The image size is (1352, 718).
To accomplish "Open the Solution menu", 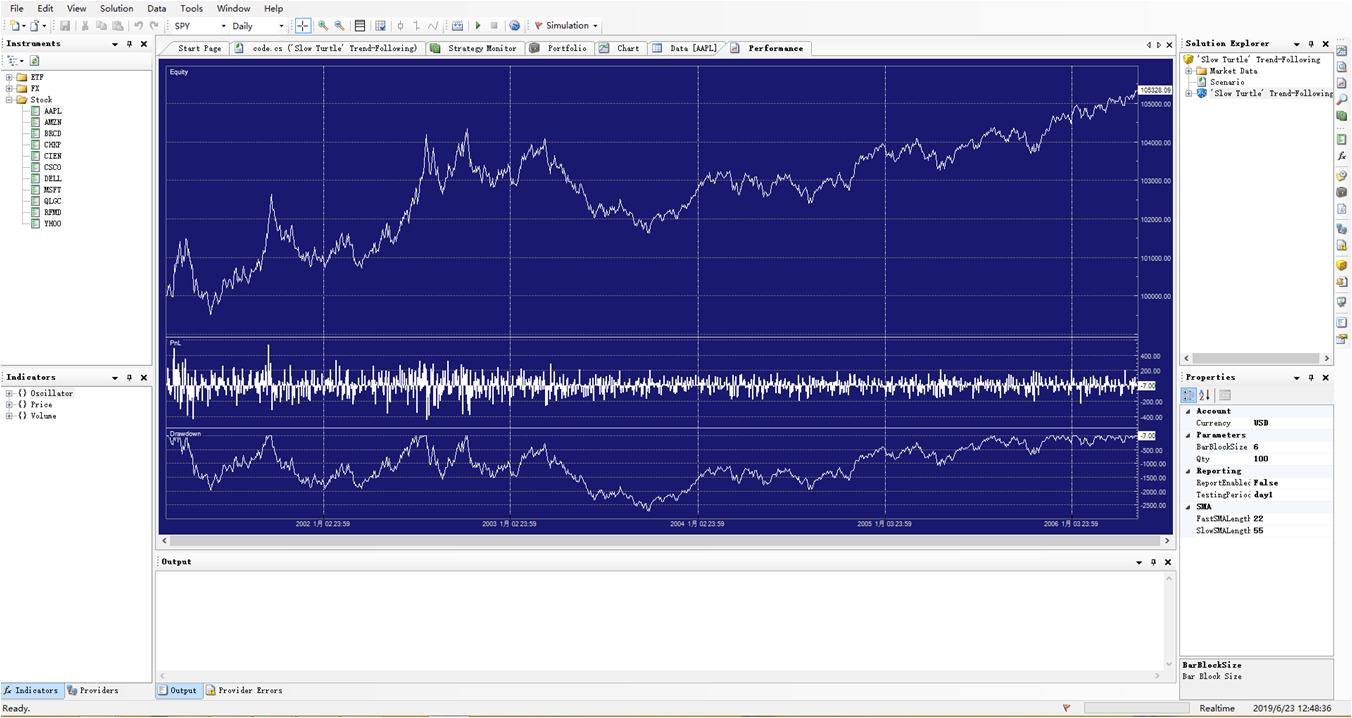I will (x=116, y=8).
